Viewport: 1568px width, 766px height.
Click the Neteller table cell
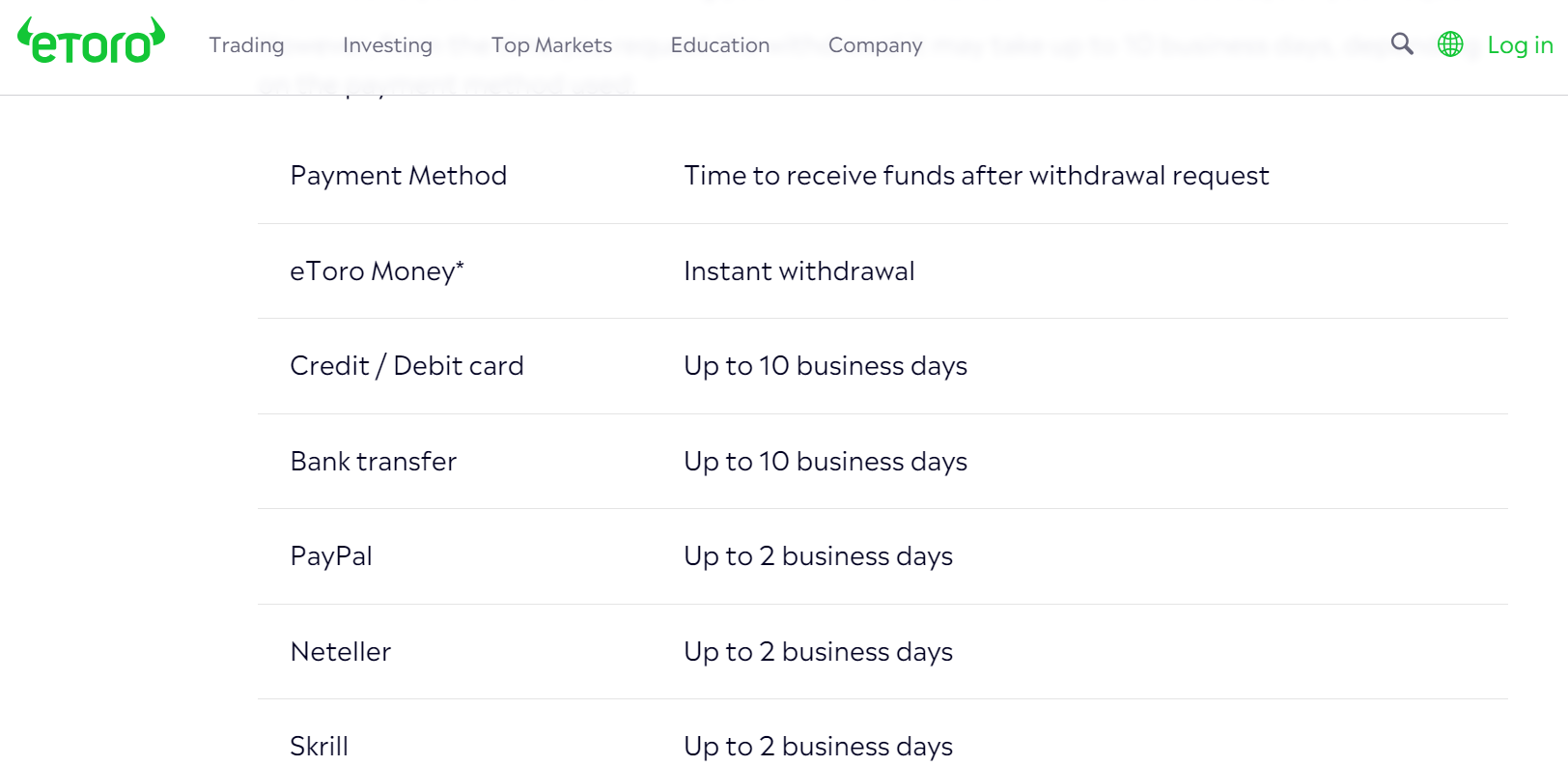[340, 652]
